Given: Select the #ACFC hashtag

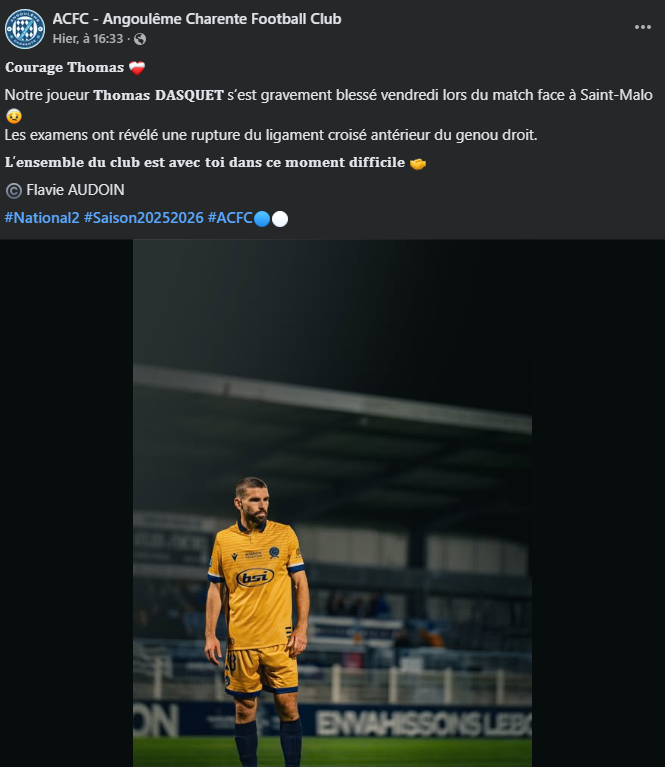Looking at the screenshot, I should [x=230, y=218].
